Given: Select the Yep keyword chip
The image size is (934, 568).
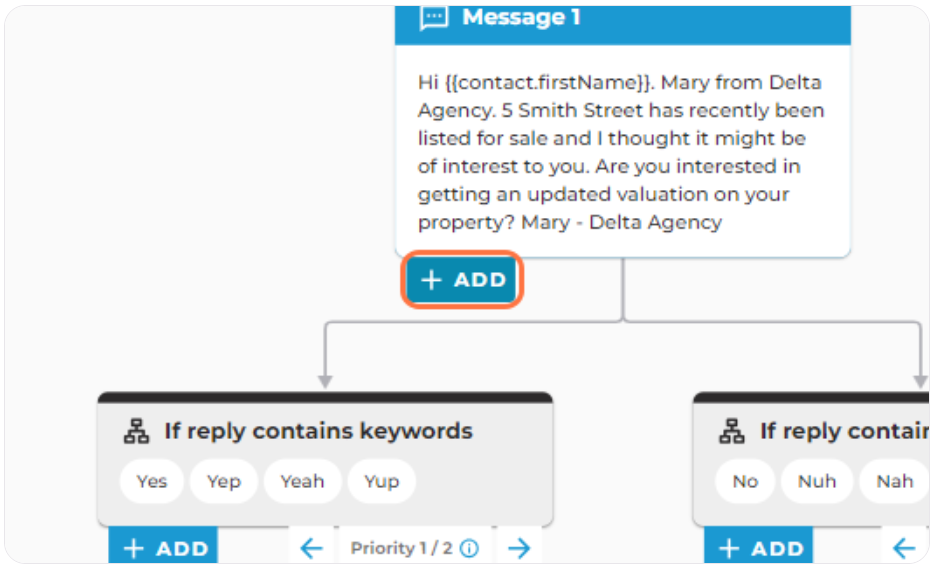Looking at the screenshot, I should pyautogui.click(x=224, y=481).
